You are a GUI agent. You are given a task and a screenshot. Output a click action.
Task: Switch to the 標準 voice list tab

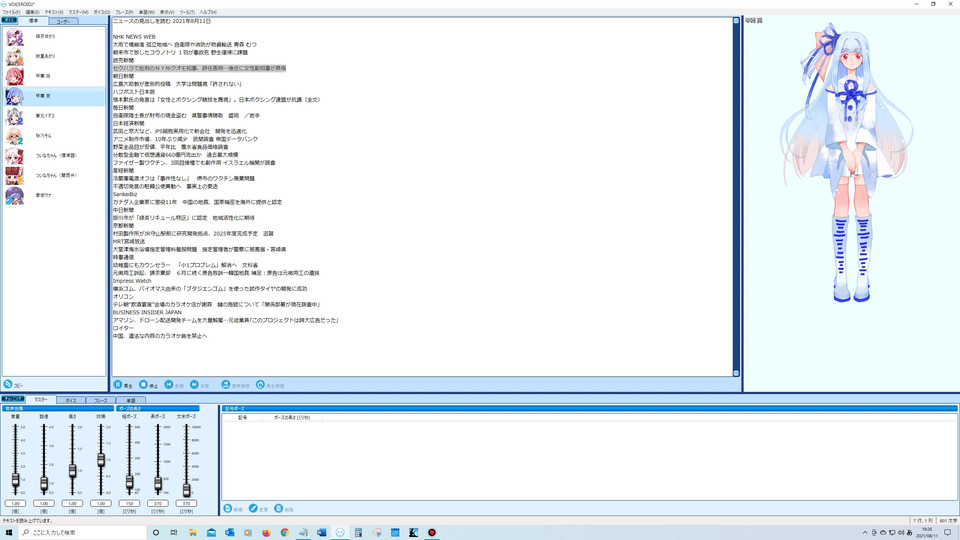point(33,21)
